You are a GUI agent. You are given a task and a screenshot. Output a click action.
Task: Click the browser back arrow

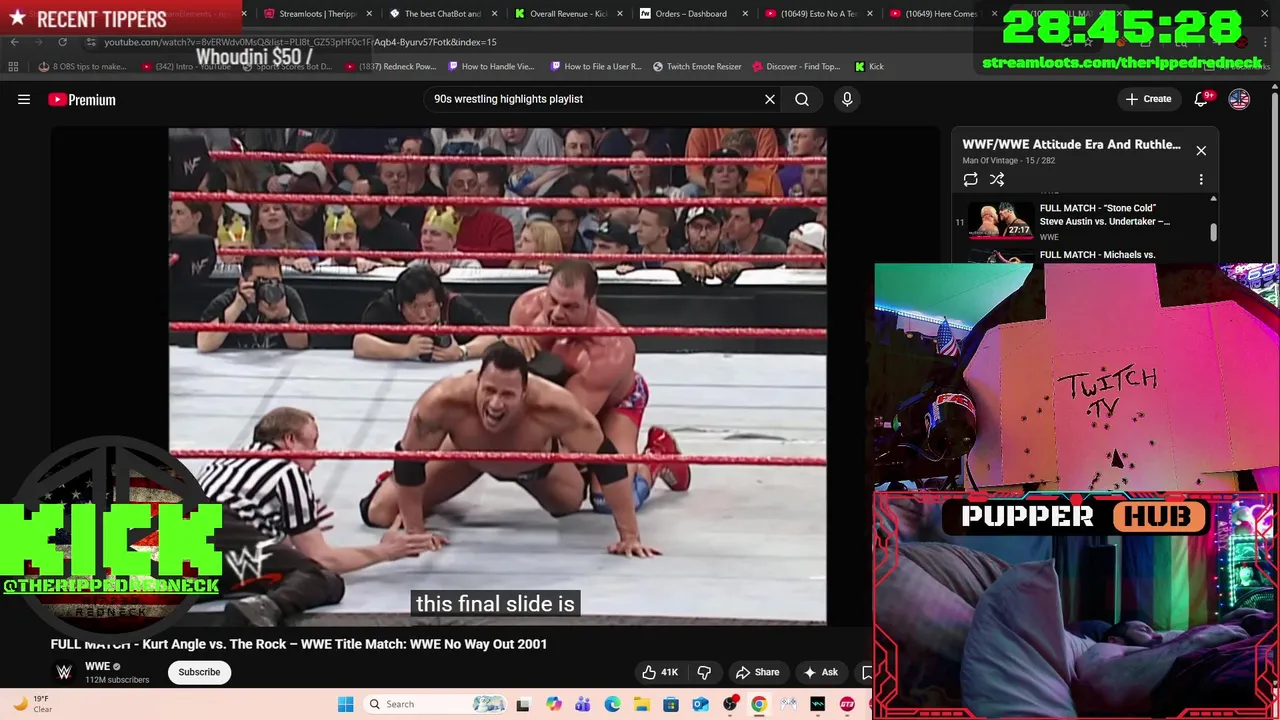click(14, 42)
